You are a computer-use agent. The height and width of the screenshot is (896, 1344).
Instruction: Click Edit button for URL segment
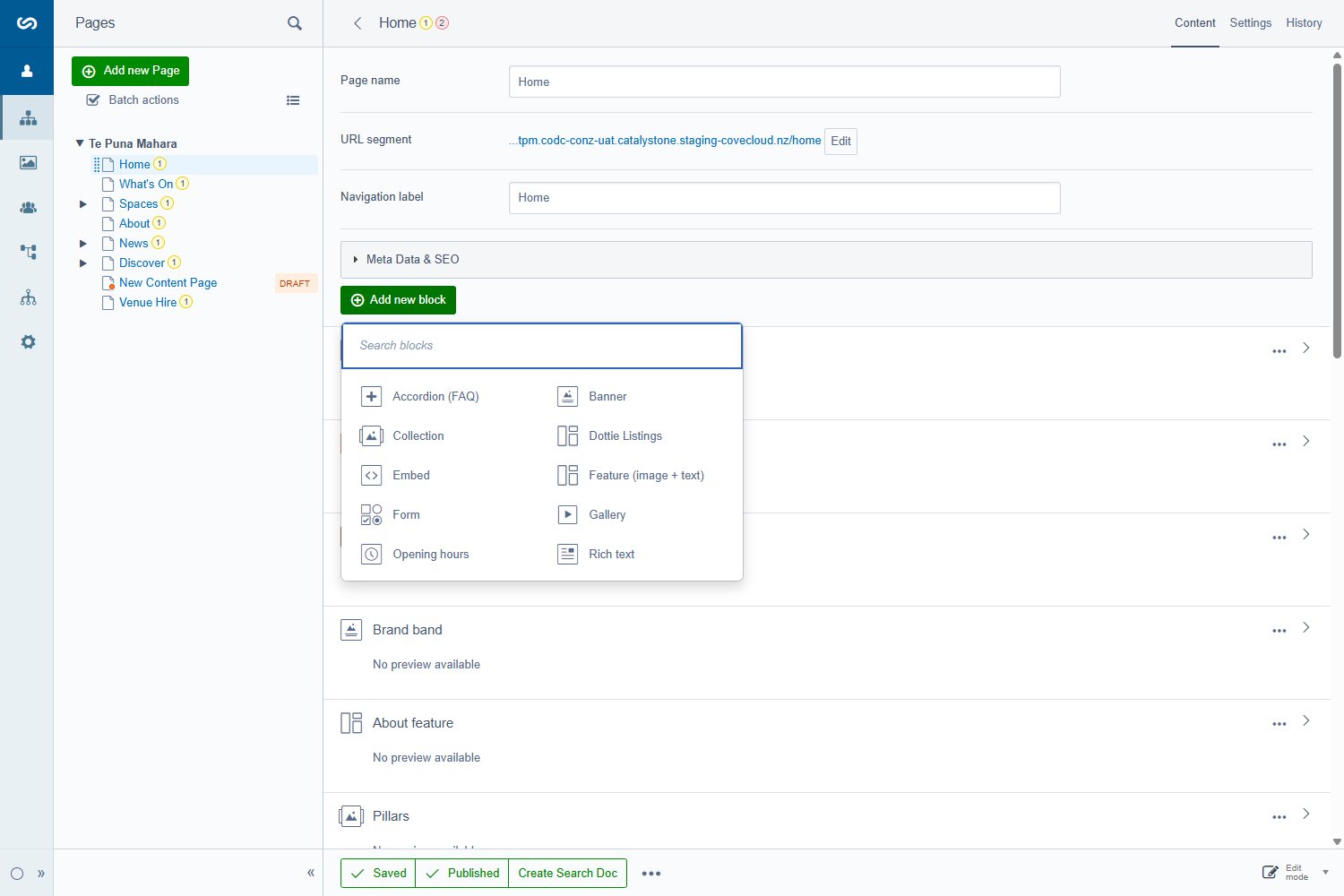(840, 141)
